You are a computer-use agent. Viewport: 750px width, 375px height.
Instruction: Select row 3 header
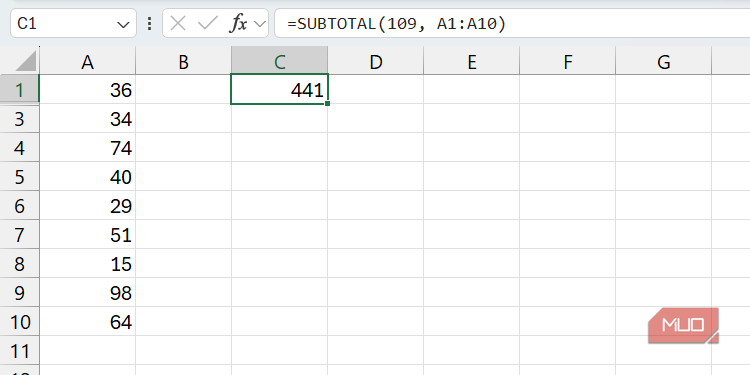coord(19,119)
